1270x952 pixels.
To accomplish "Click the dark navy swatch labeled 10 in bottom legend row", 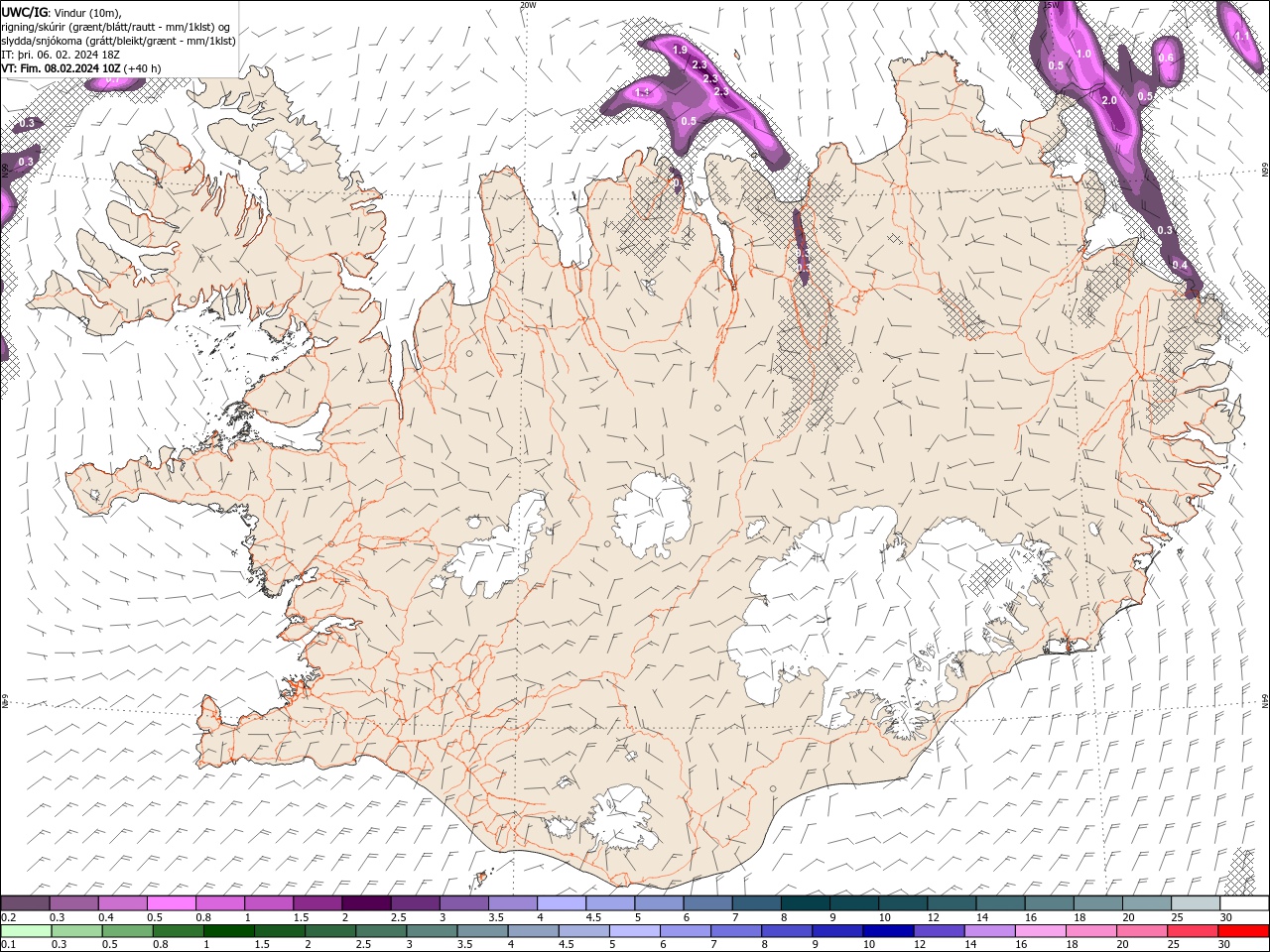I will pos(888,931).
